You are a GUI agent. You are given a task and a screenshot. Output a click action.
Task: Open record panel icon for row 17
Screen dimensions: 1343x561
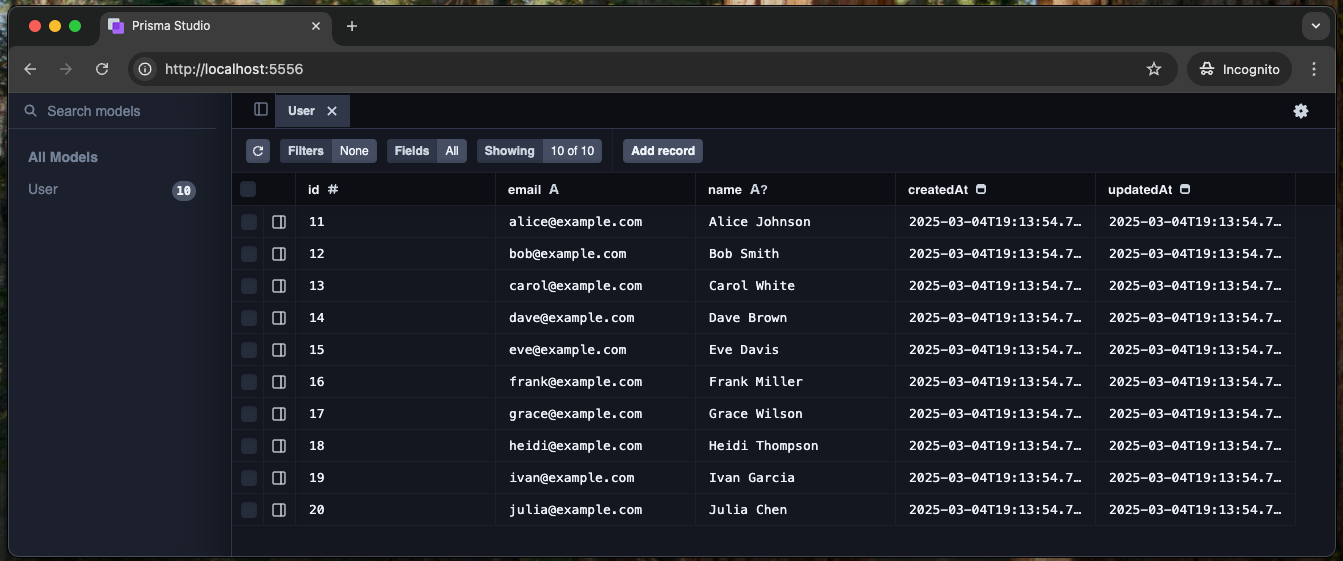pos(279,414)
